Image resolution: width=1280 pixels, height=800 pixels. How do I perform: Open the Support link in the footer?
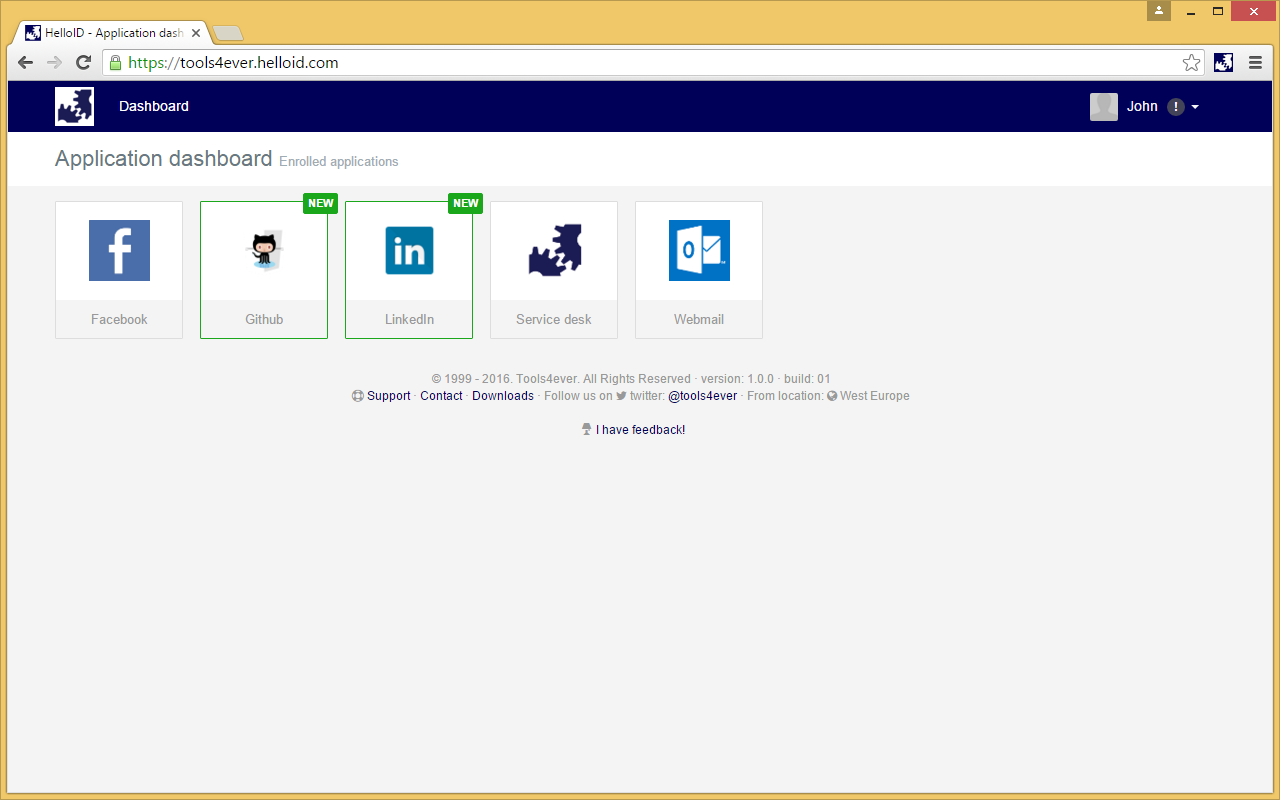(388, 395)
